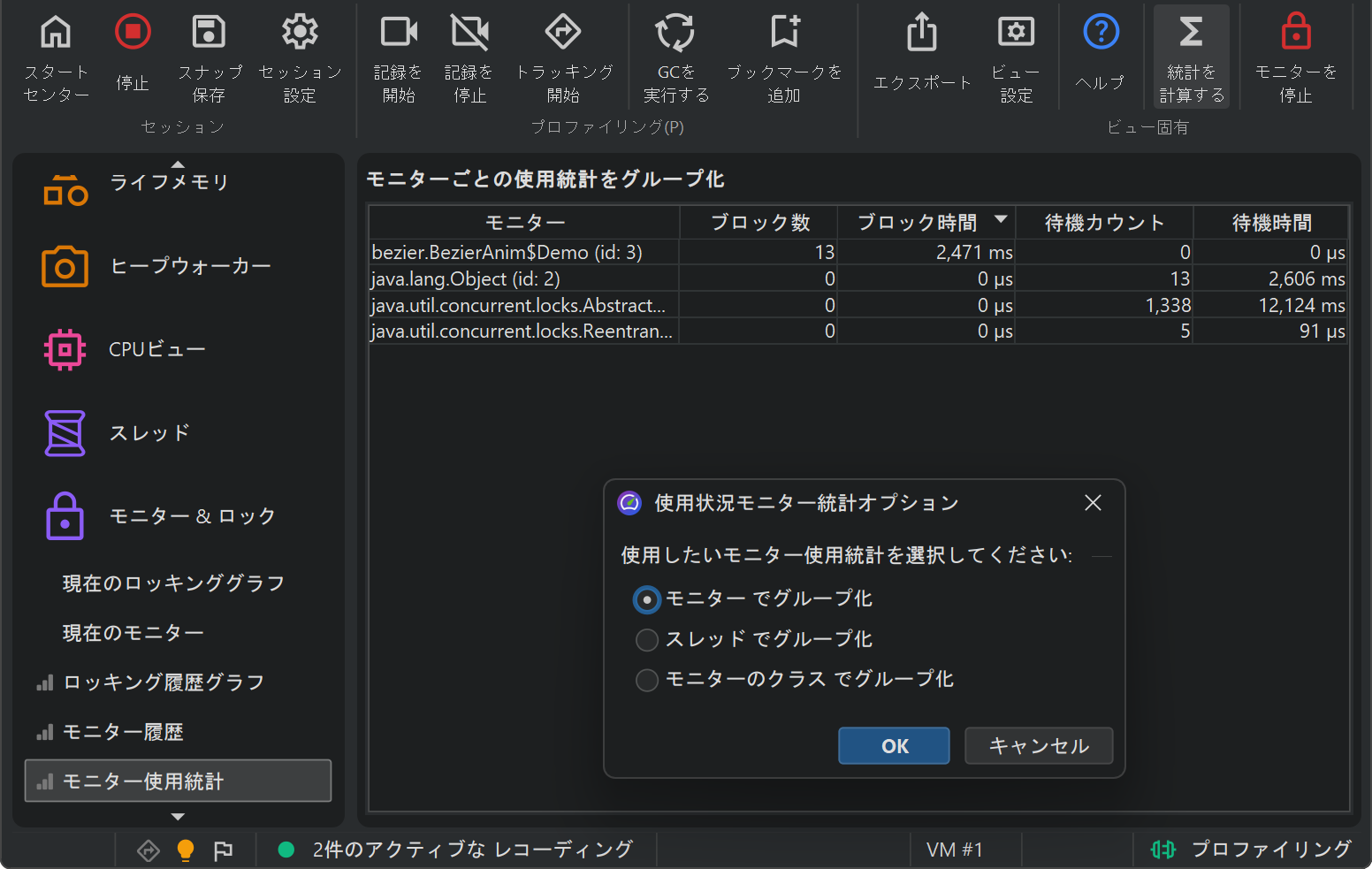Click the エクスポート export icon

coord(921,34)
